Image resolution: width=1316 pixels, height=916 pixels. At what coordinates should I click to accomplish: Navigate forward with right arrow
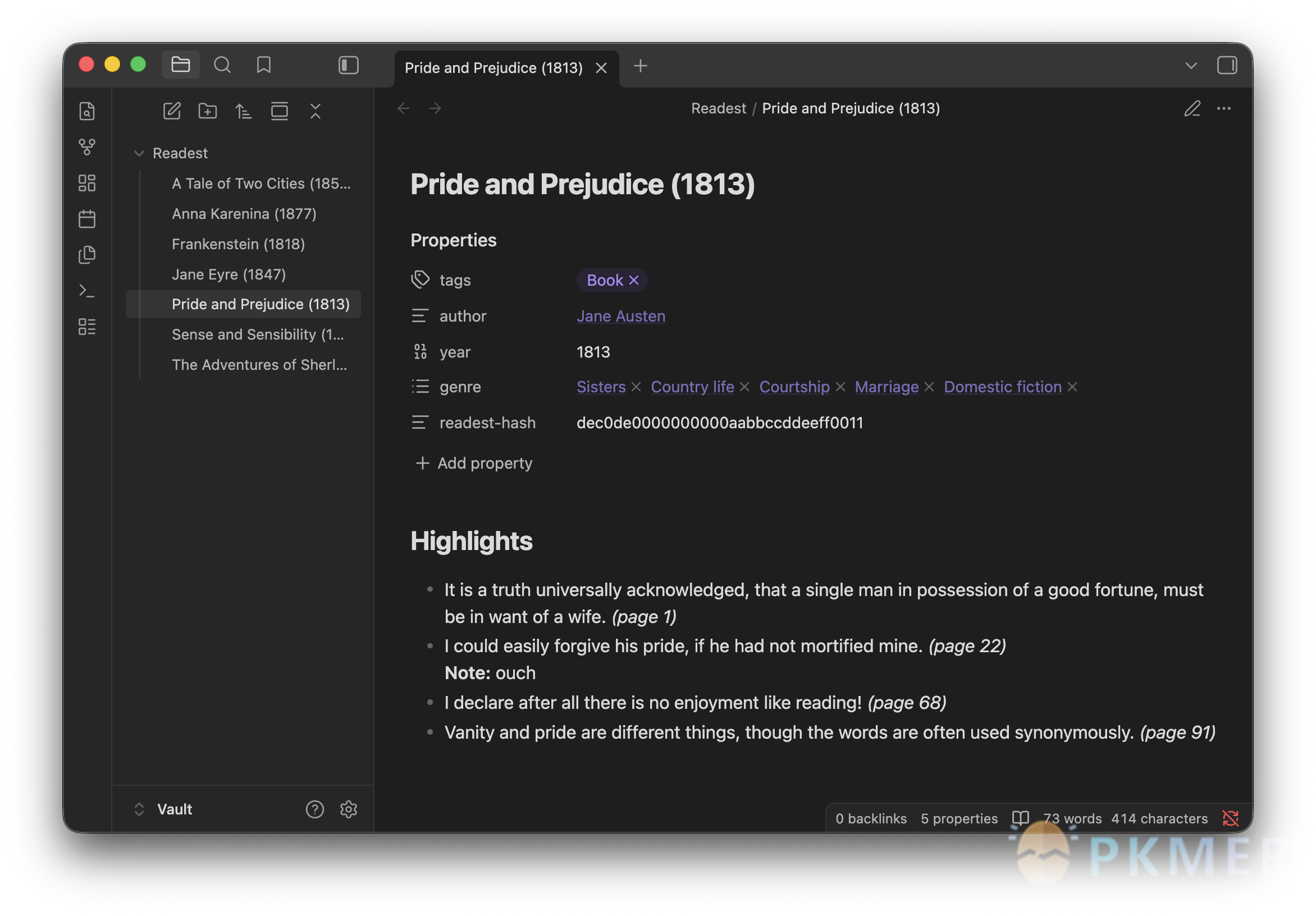435,108
